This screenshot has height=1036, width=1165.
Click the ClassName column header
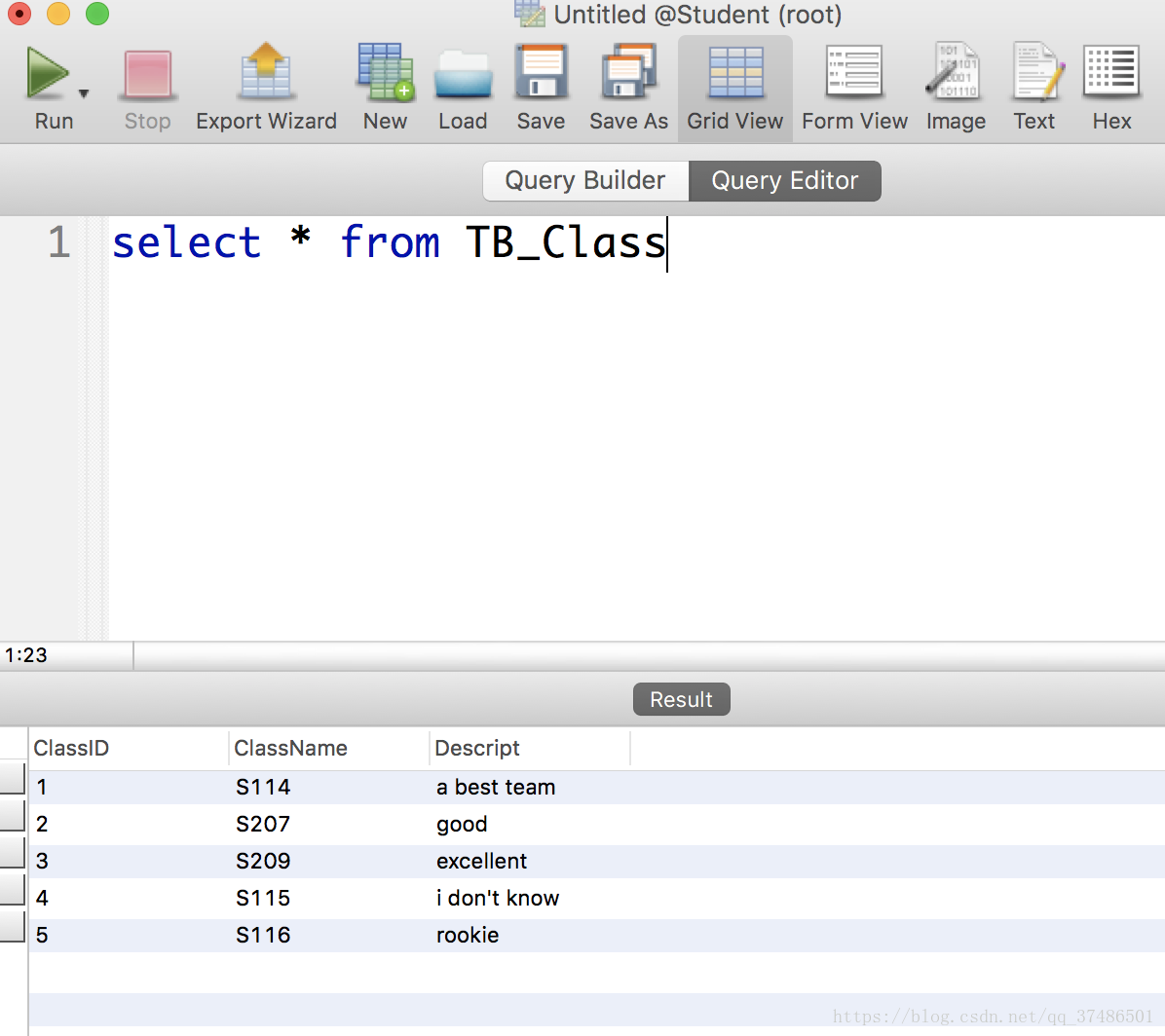point(328,748)
